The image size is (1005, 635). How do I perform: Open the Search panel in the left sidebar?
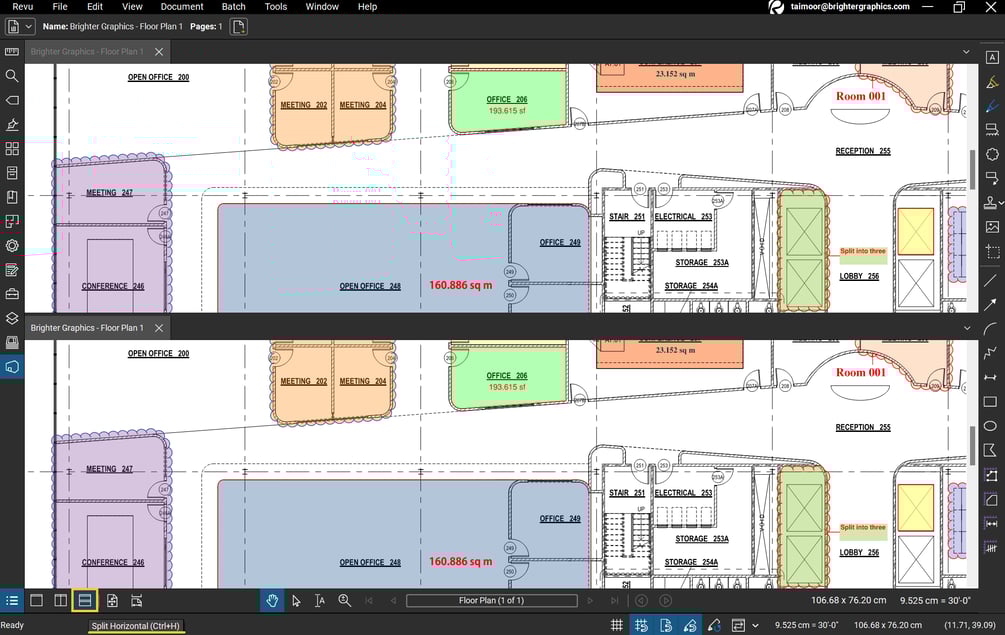(x=12, y=75)
